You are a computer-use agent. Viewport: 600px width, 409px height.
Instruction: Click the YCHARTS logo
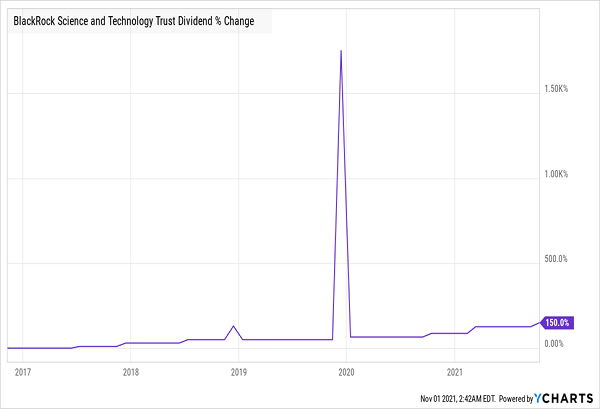point(564,398)
